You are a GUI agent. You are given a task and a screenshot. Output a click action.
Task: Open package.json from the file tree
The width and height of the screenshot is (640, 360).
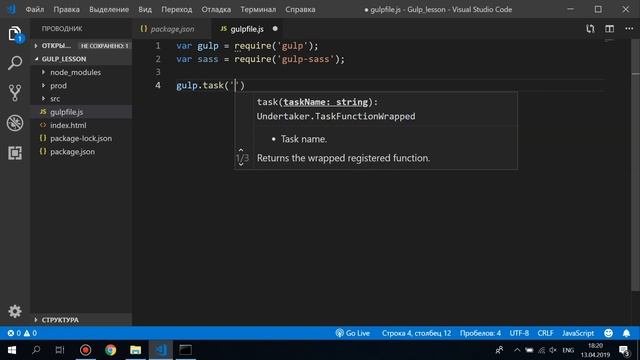(x=82, y=151)
